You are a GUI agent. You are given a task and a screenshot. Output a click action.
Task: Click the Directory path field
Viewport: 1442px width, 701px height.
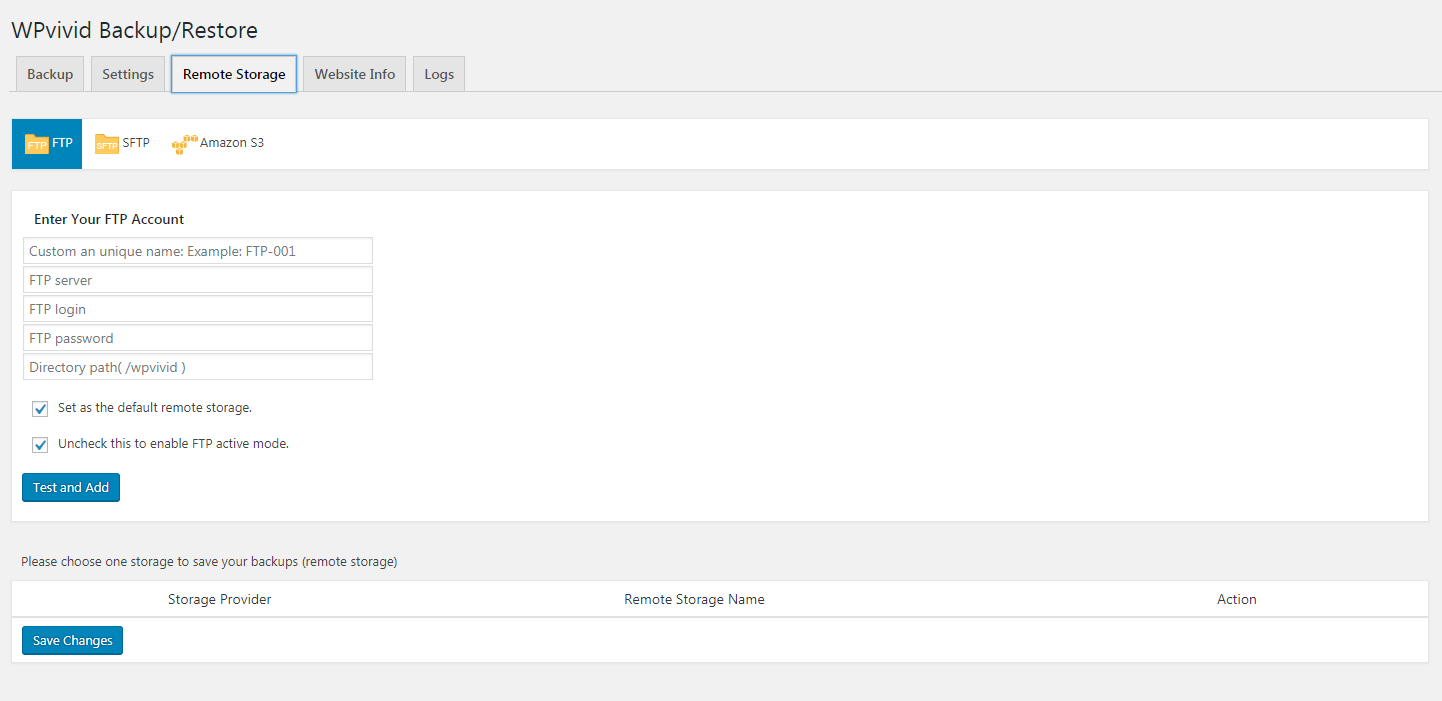click(197, 366)
